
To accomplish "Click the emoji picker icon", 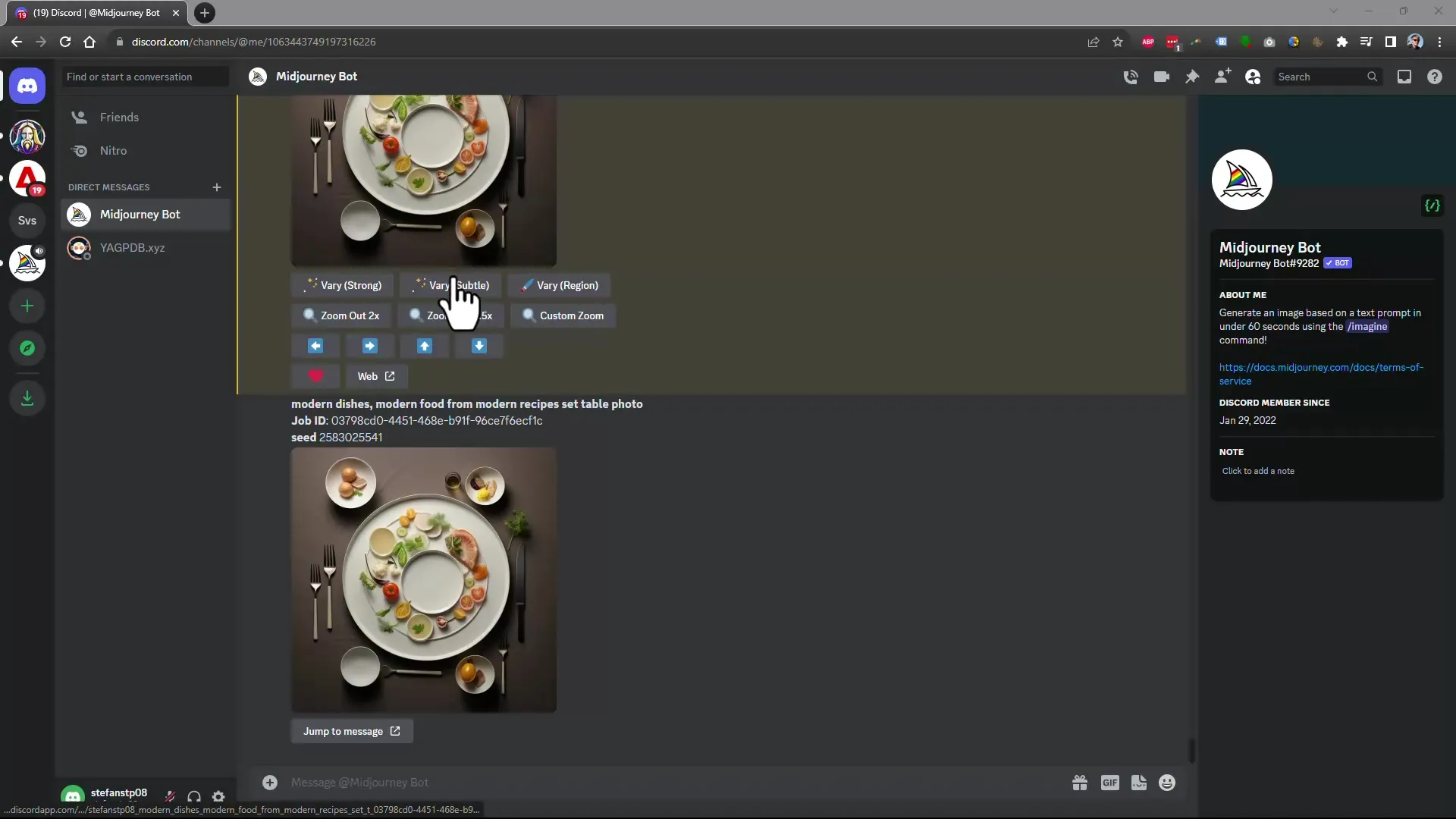I will coord(1168,782).
